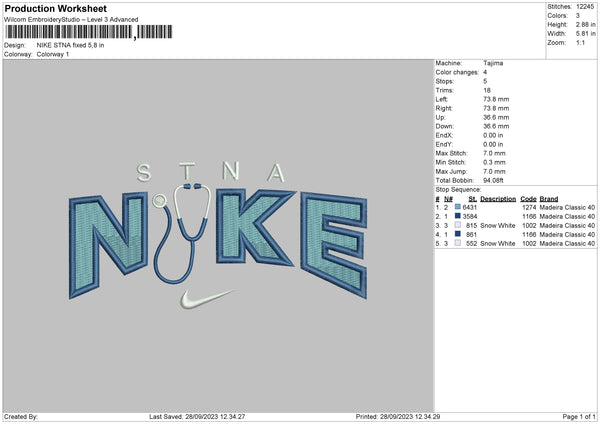Click the Tajima machine value
600x424 pixels.
click(x=494, y=62)
